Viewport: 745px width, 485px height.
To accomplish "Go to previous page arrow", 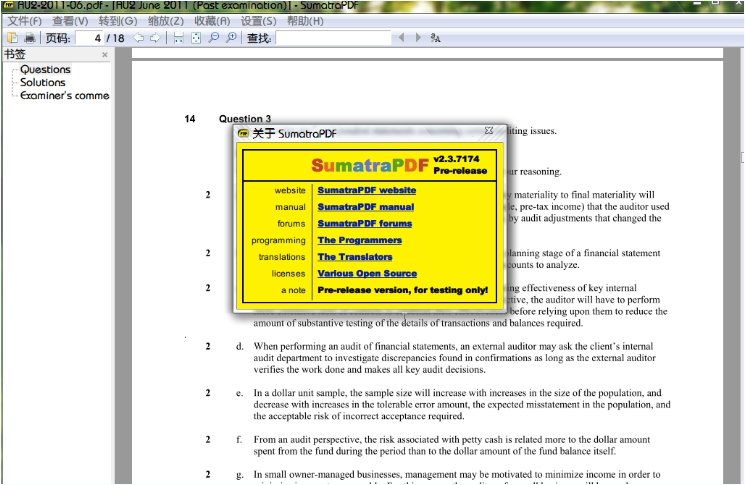I will pyautogui.click(x=139, y=38).
